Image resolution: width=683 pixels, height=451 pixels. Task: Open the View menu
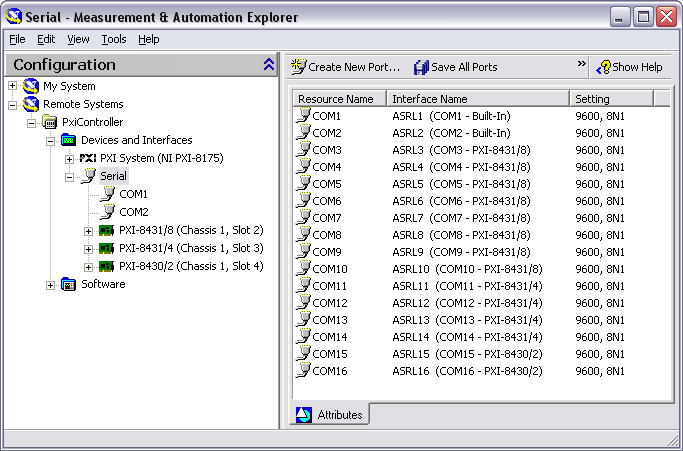(78, 39)
